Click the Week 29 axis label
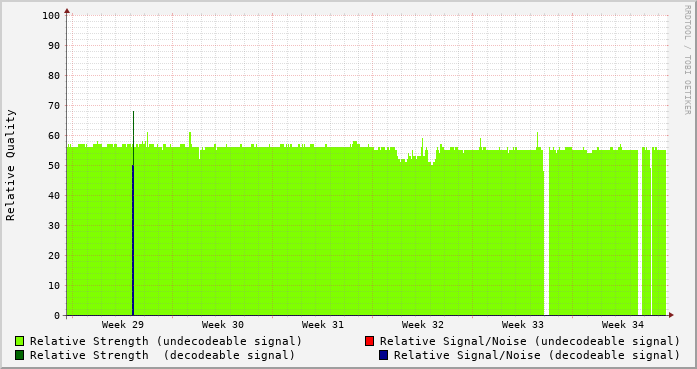This screenshot has width=697, height=369. tap(123, 325)
